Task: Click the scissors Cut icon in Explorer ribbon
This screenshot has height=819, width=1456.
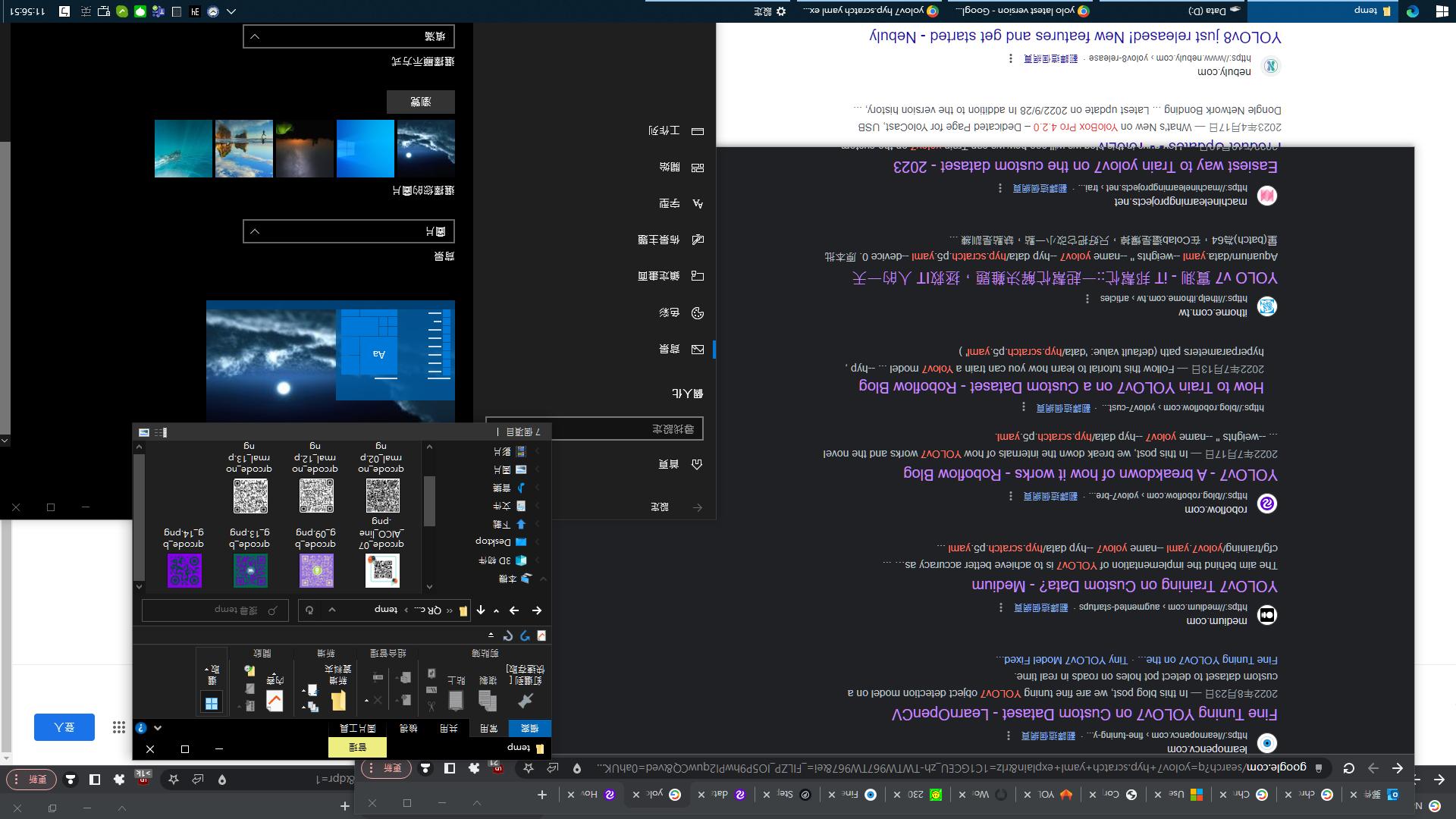Action: tap(431, 706)
